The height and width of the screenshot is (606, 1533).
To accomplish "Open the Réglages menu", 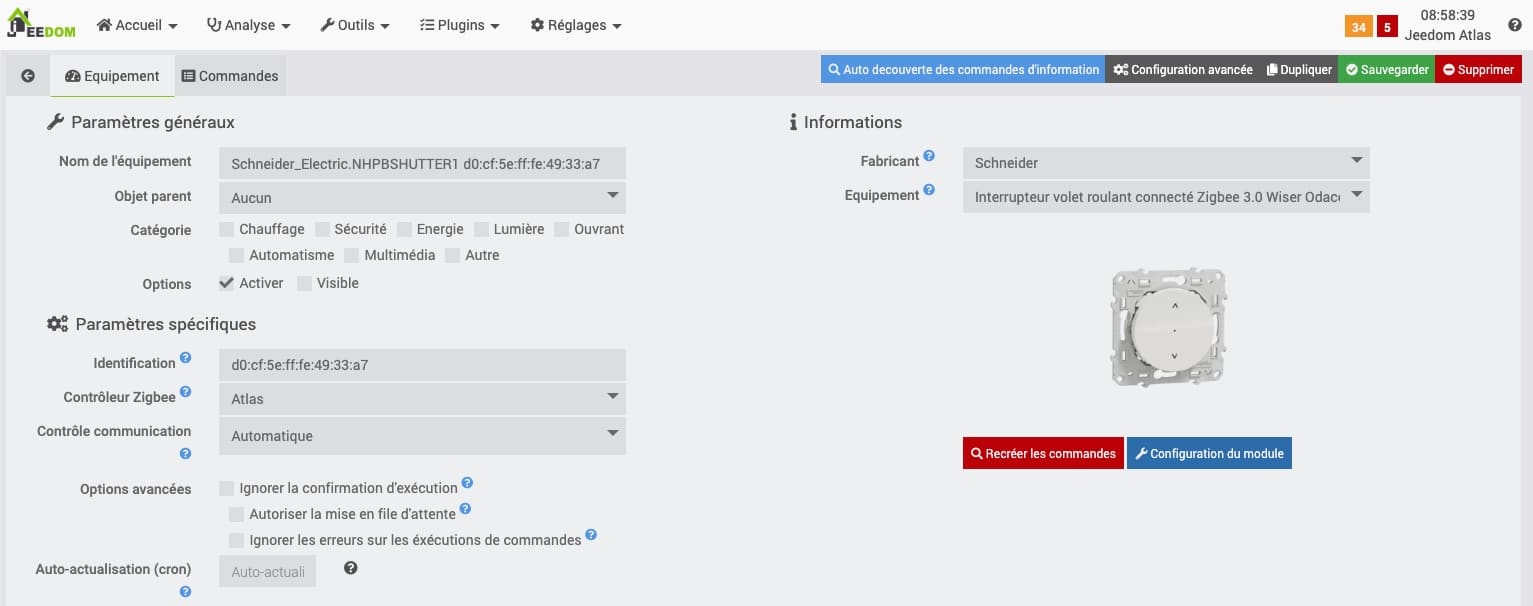I will 576,25.
